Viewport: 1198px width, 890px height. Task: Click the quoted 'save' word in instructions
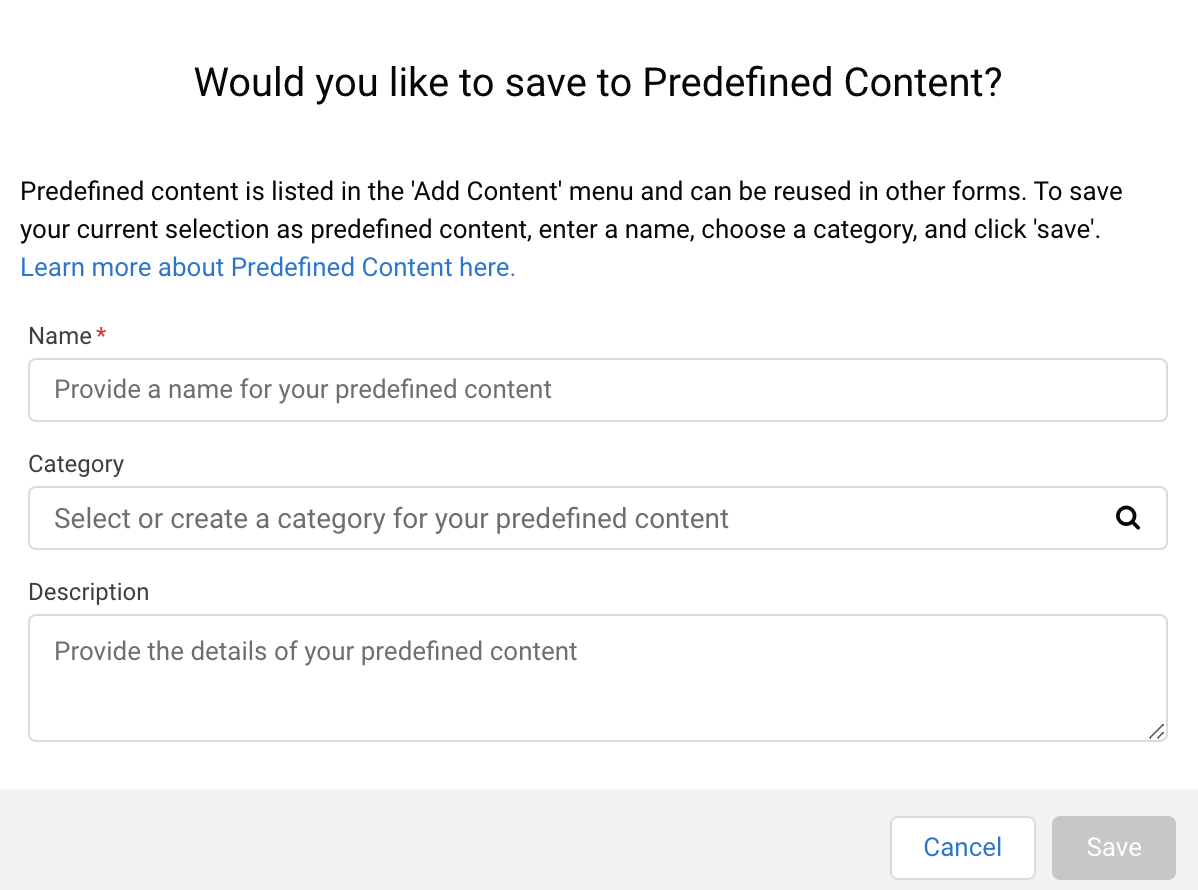pos(1069,229)
